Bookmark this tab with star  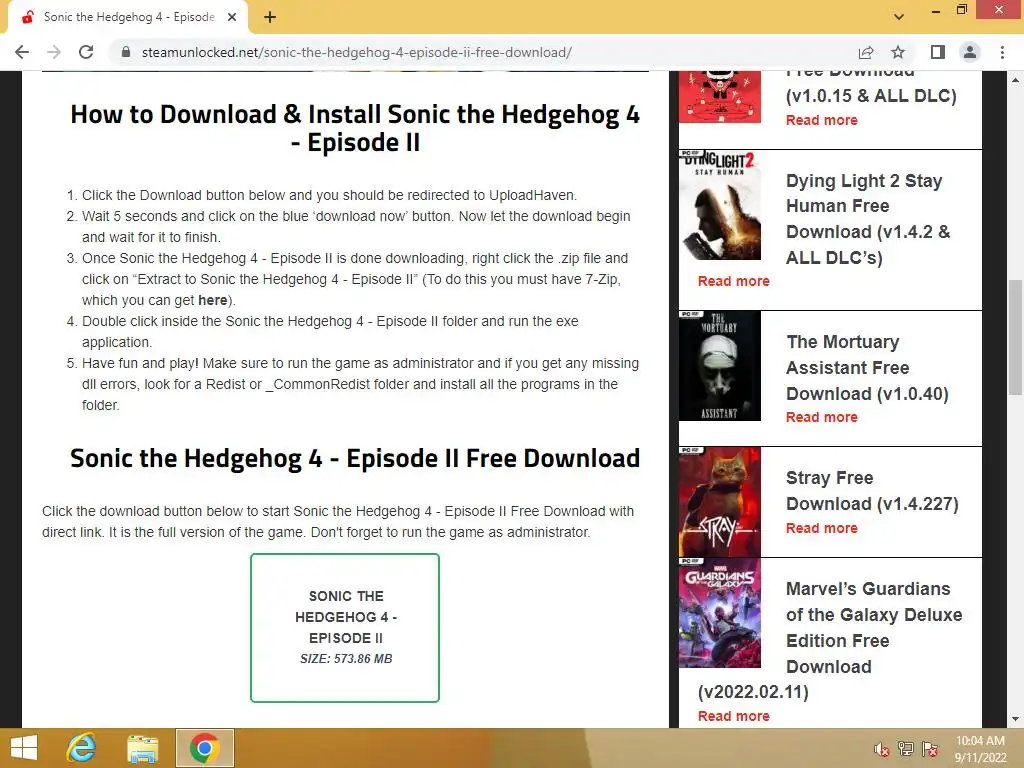pos(898,52)
